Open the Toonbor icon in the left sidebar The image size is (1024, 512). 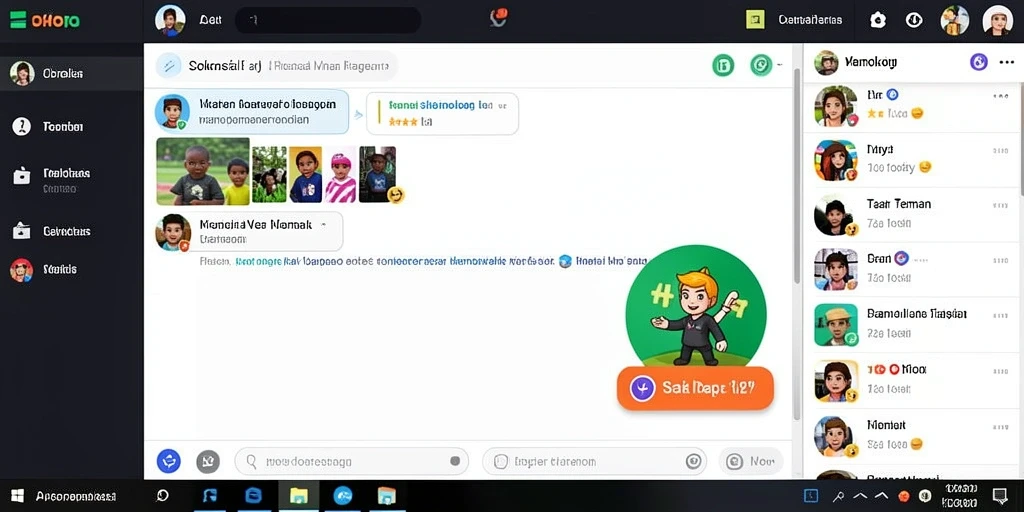tap(22, 127)
